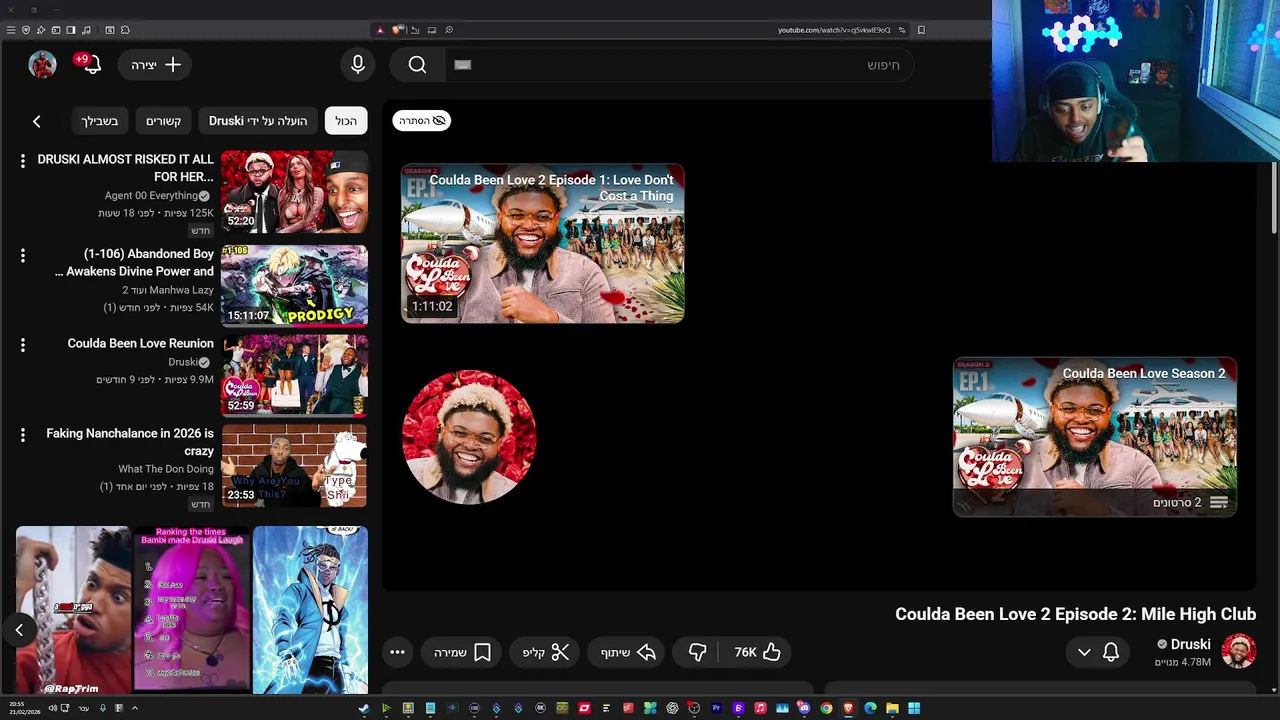
Task: Click the magnifying glass search button
Action: tap(417, 65)
